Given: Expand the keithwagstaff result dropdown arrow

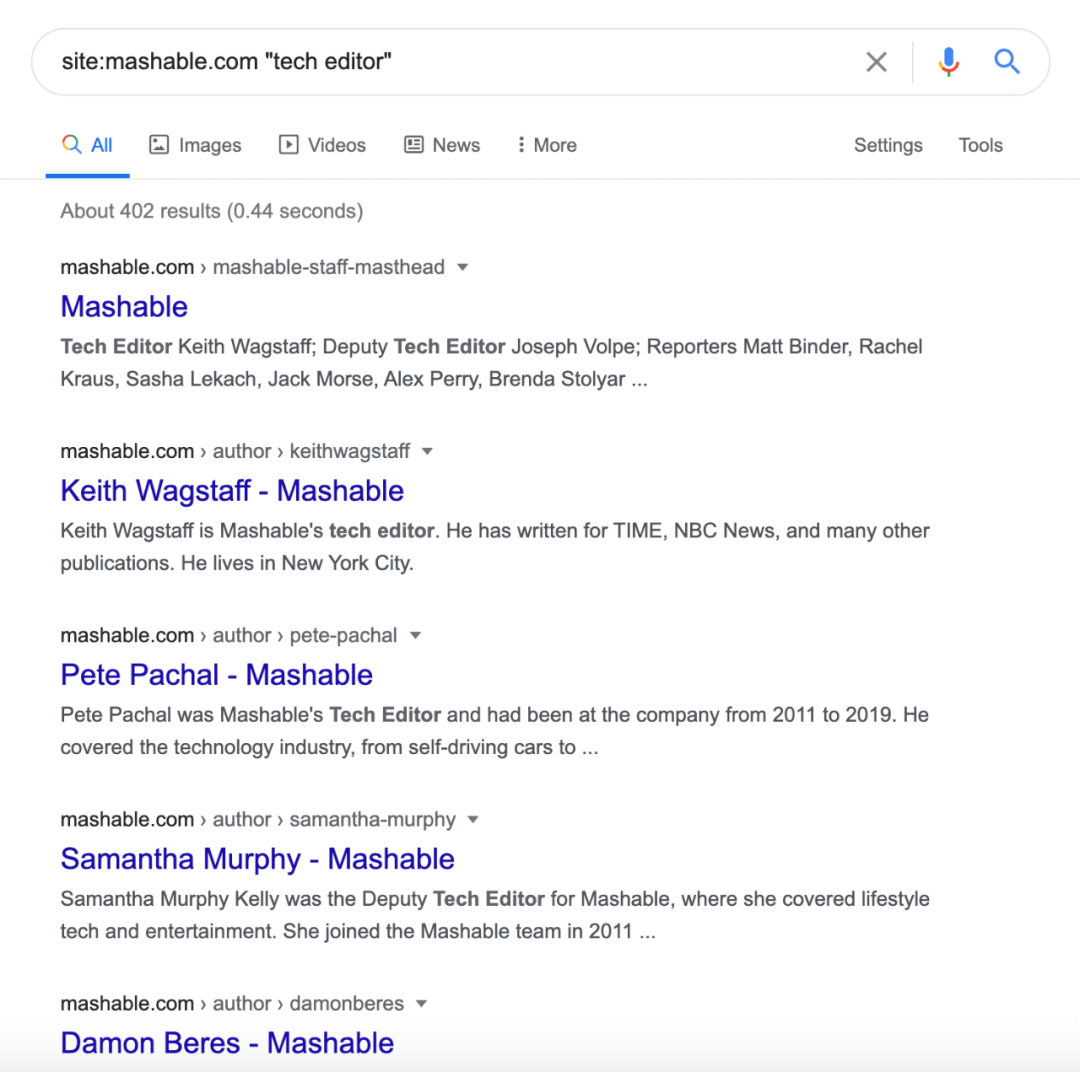Looking at the screenshot, I should coord(427,451).
